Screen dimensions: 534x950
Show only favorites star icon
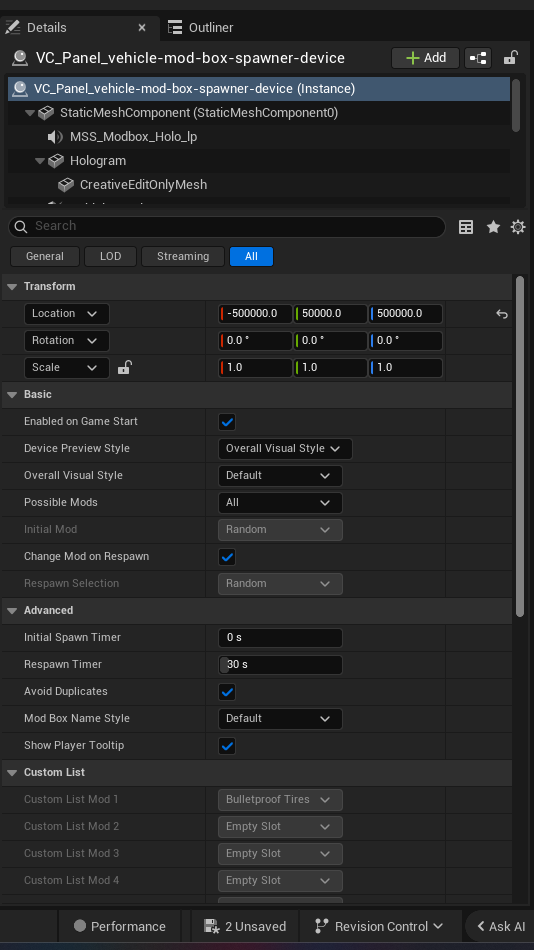(493, 227)
